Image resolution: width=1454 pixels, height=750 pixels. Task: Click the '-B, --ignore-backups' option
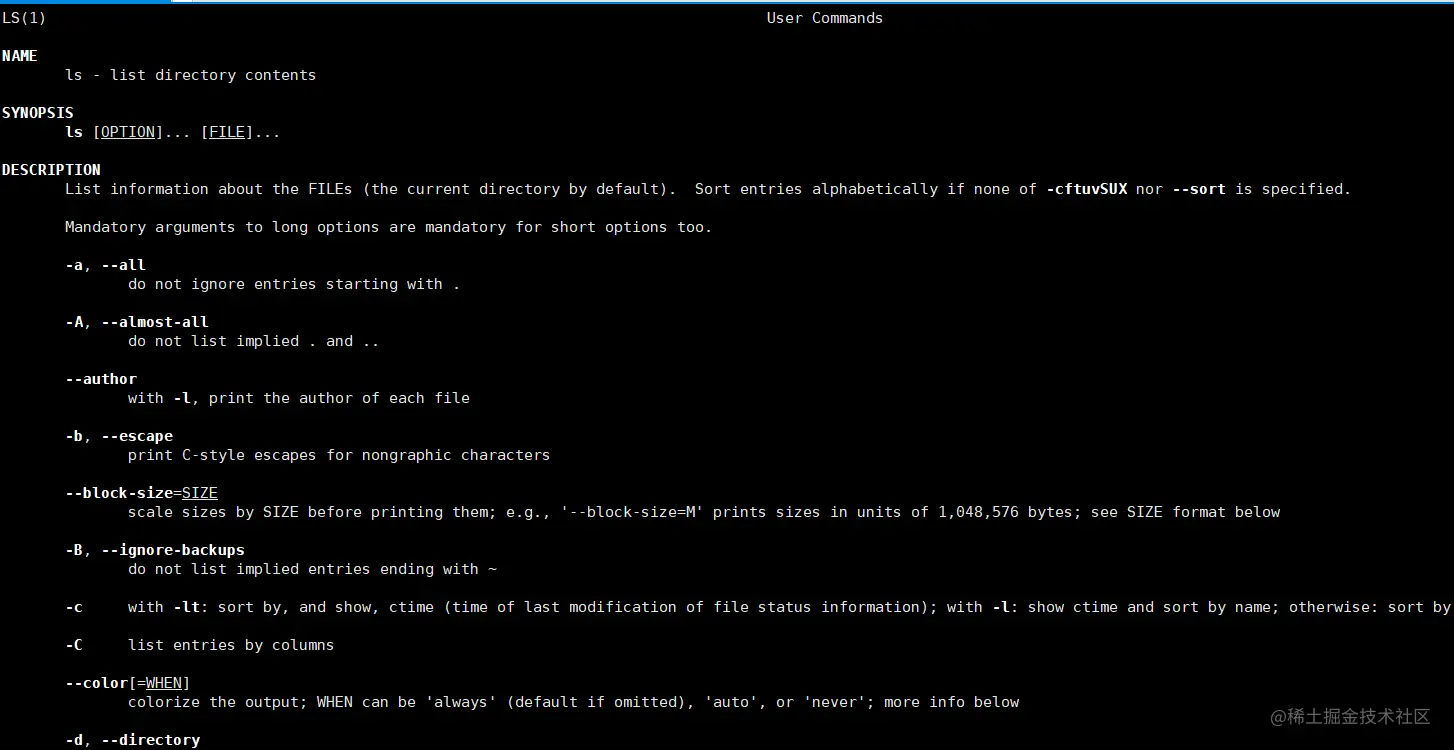(x=155, y=550)
